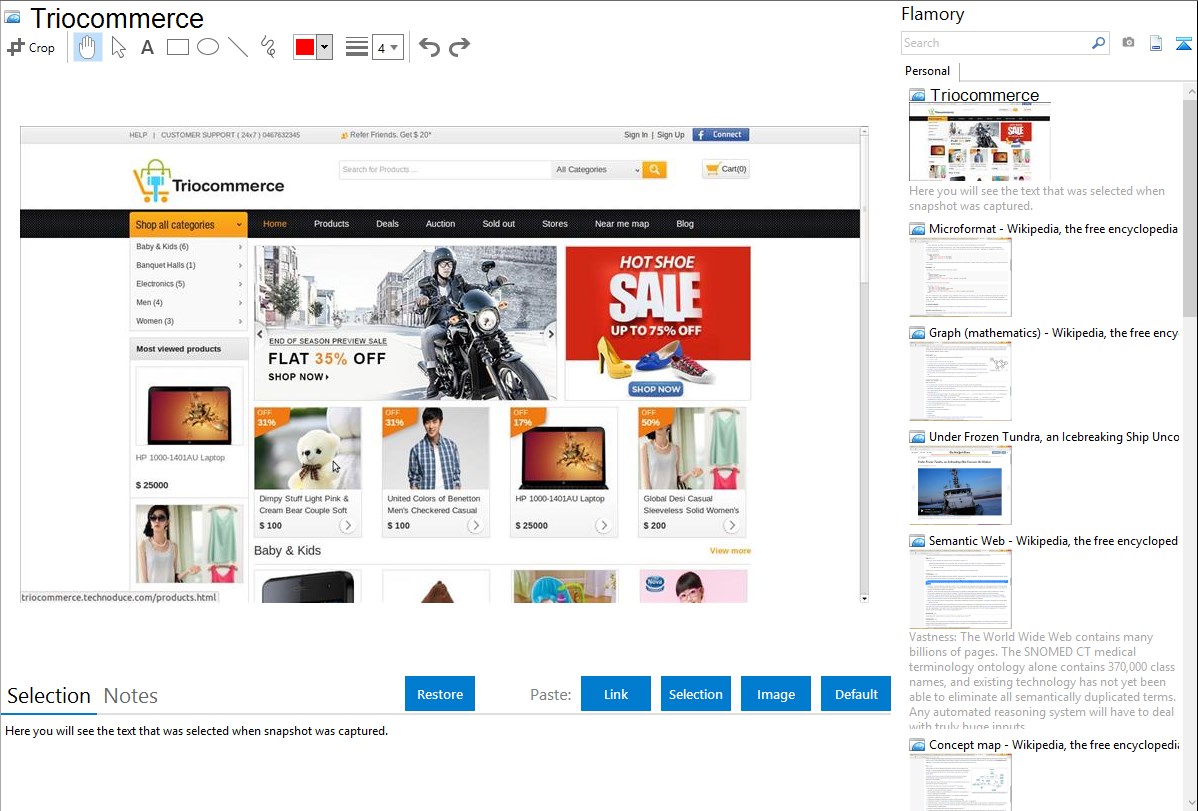Open the Personal tab

[x=927, y=71]
